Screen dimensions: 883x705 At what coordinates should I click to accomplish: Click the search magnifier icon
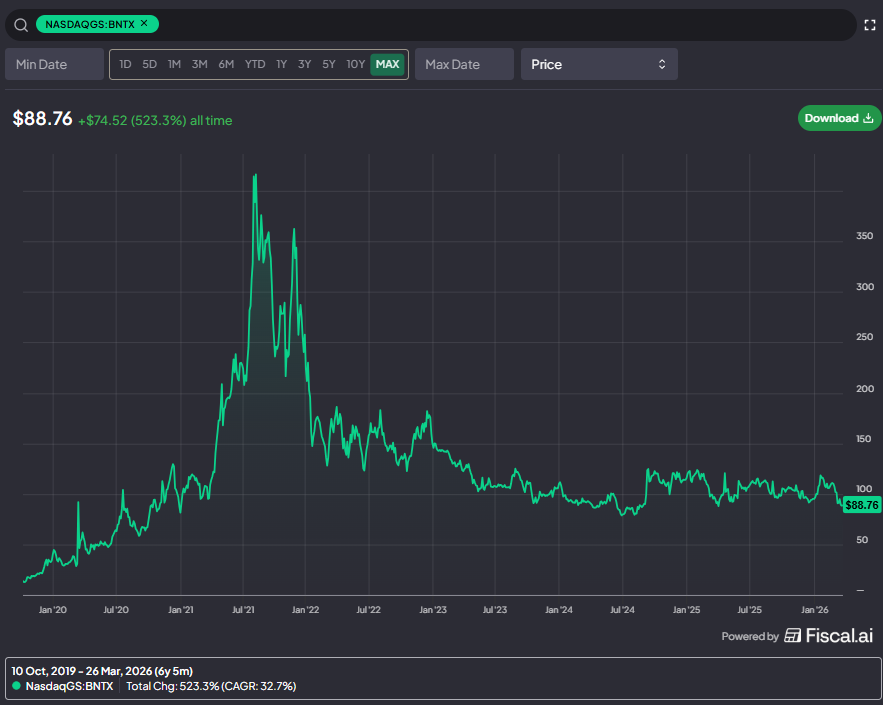click(21, 25)
